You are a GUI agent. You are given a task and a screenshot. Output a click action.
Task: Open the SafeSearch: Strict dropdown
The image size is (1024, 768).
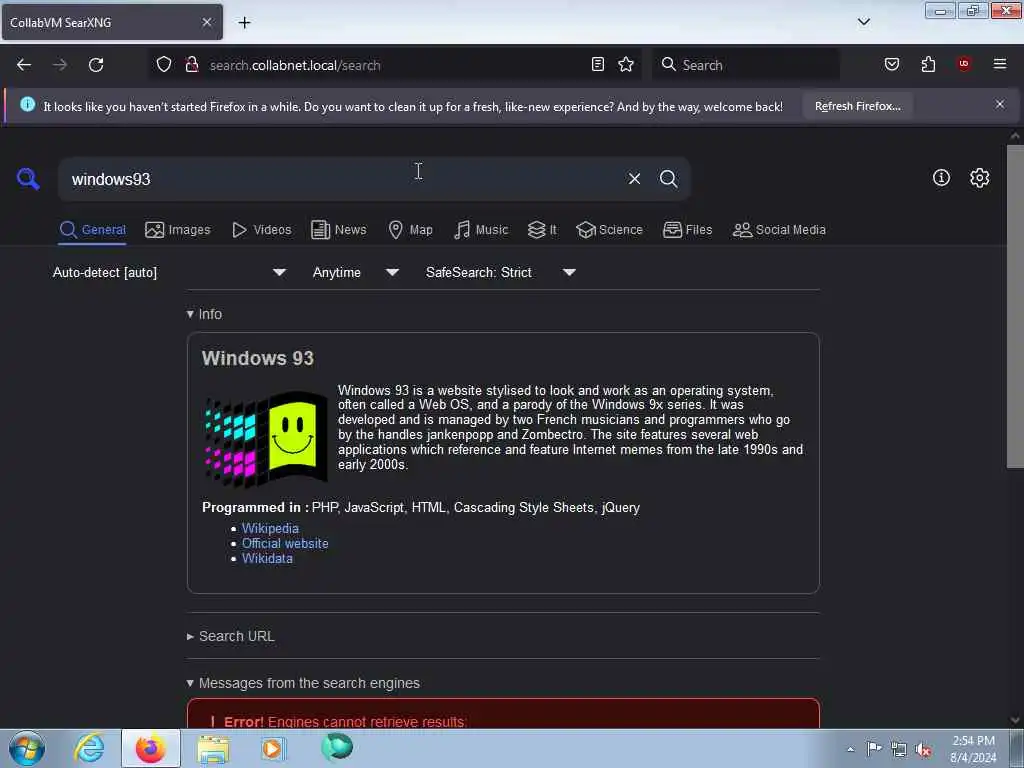[500, 272]
